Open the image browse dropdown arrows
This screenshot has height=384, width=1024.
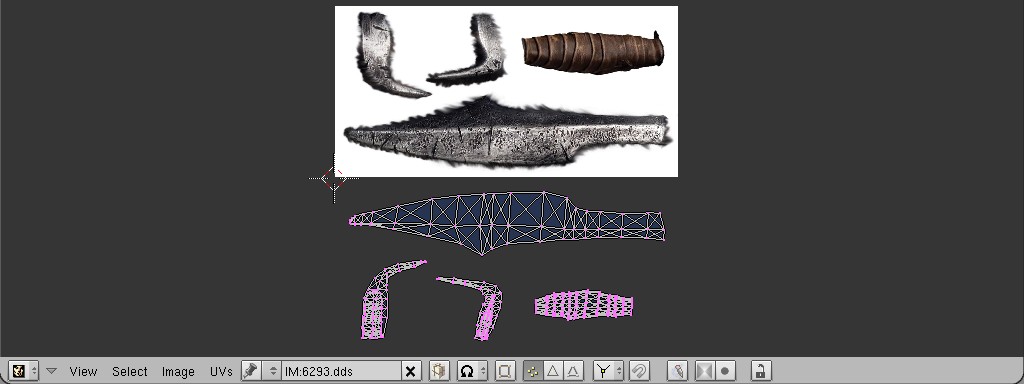(273, 371)
